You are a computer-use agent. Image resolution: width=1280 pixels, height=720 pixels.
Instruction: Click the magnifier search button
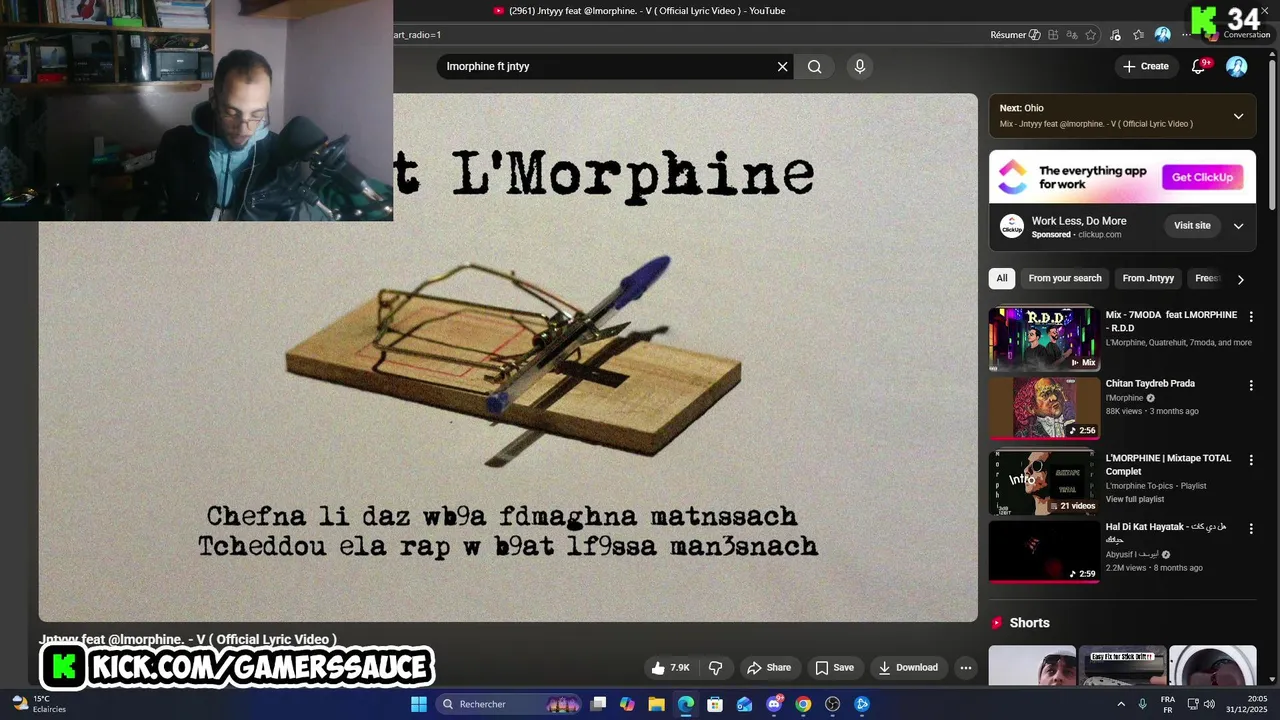(814, 67)
